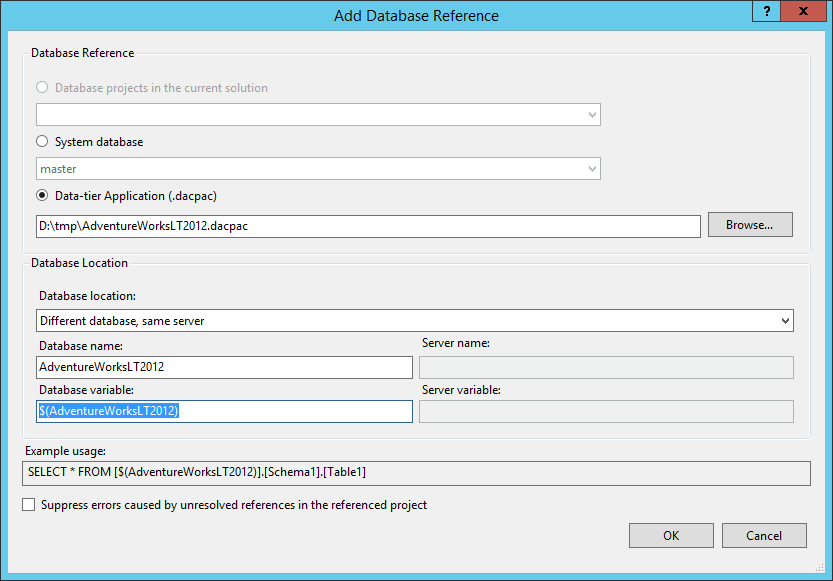Cancel the dialog with the Cancel button
The height and width of the screenshot is (581, 833).
(764, 535)
